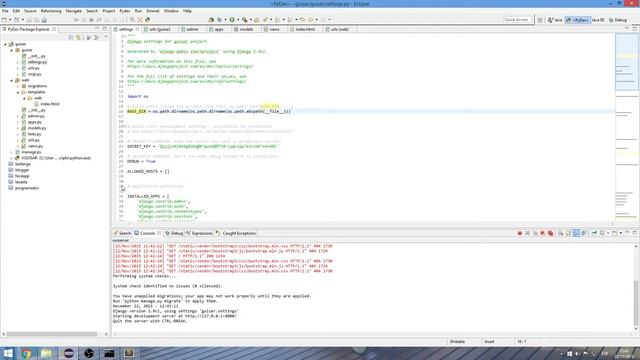The width and height of the screenshot is (640, 360).
Task: Open settings.py in Package Explorer
Action: (x=37, y=62)
